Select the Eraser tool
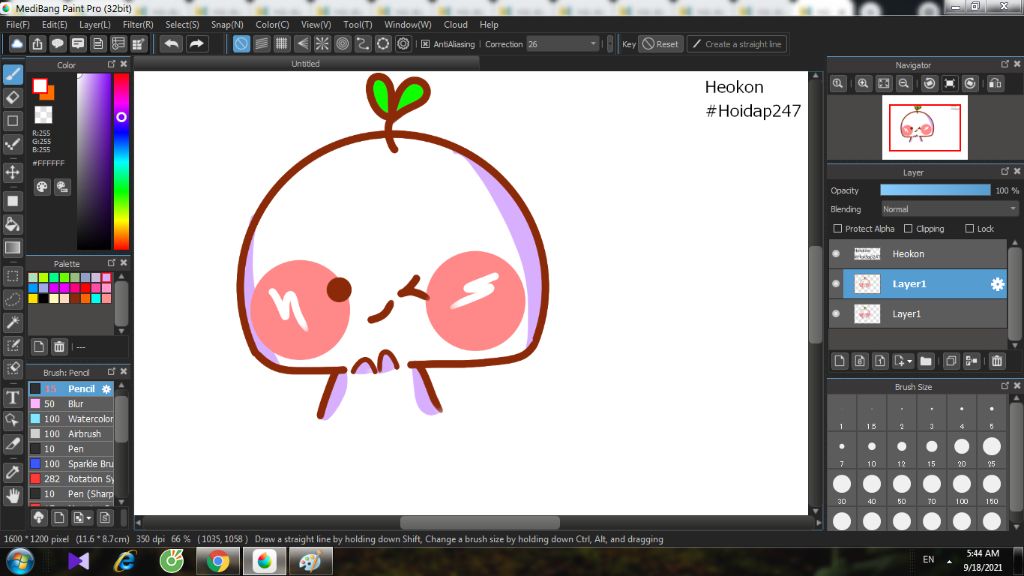Image resolution: width=1024 pixels, height=576 pixels. pyautogui.click(x=12, y=98)
